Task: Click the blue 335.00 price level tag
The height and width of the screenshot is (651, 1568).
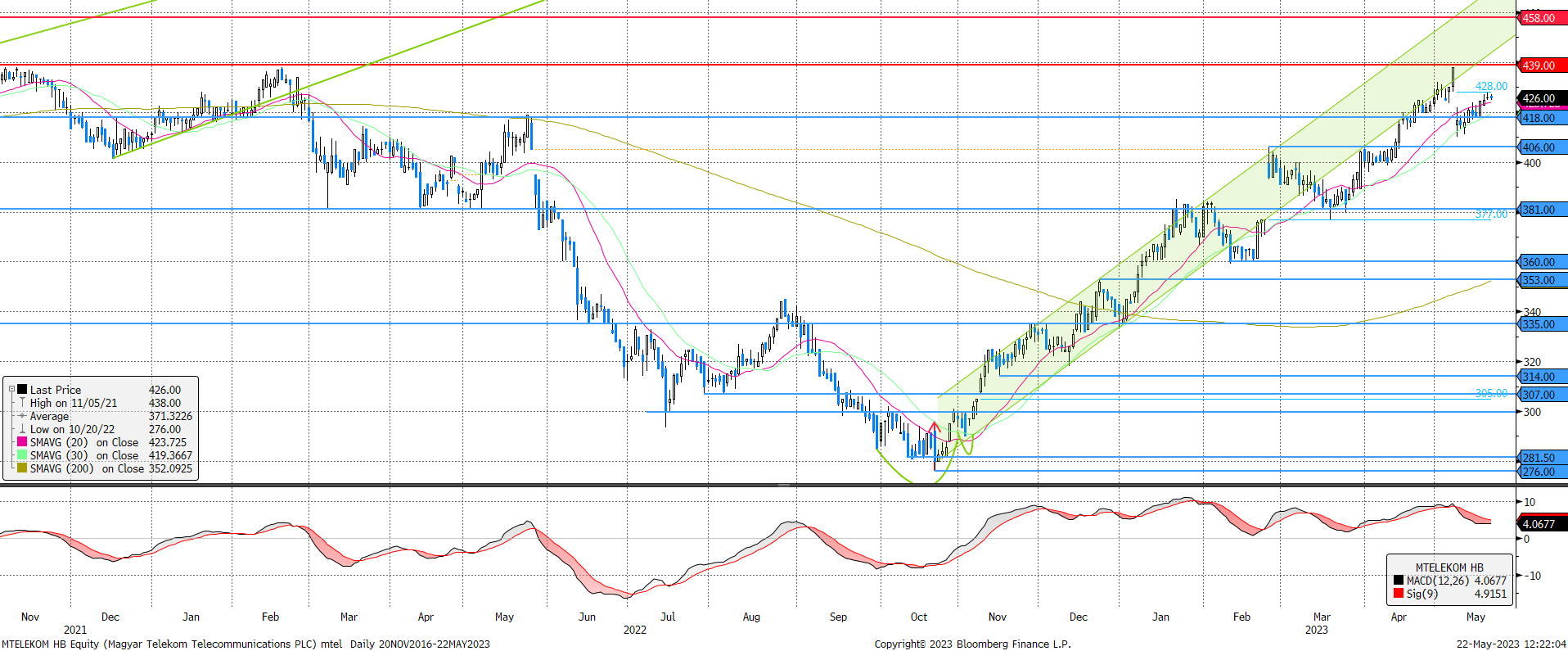Action: pyautogui.click(x=1542, y=324)
